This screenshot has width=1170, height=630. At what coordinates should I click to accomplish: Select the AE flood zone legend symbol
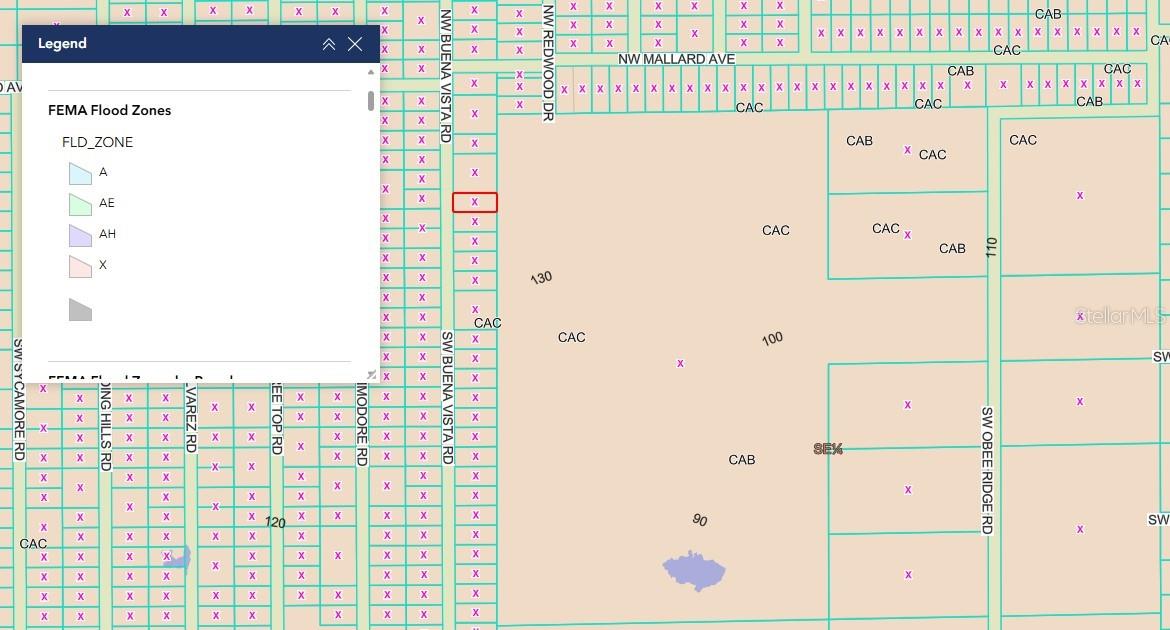(x=80, y=203)
